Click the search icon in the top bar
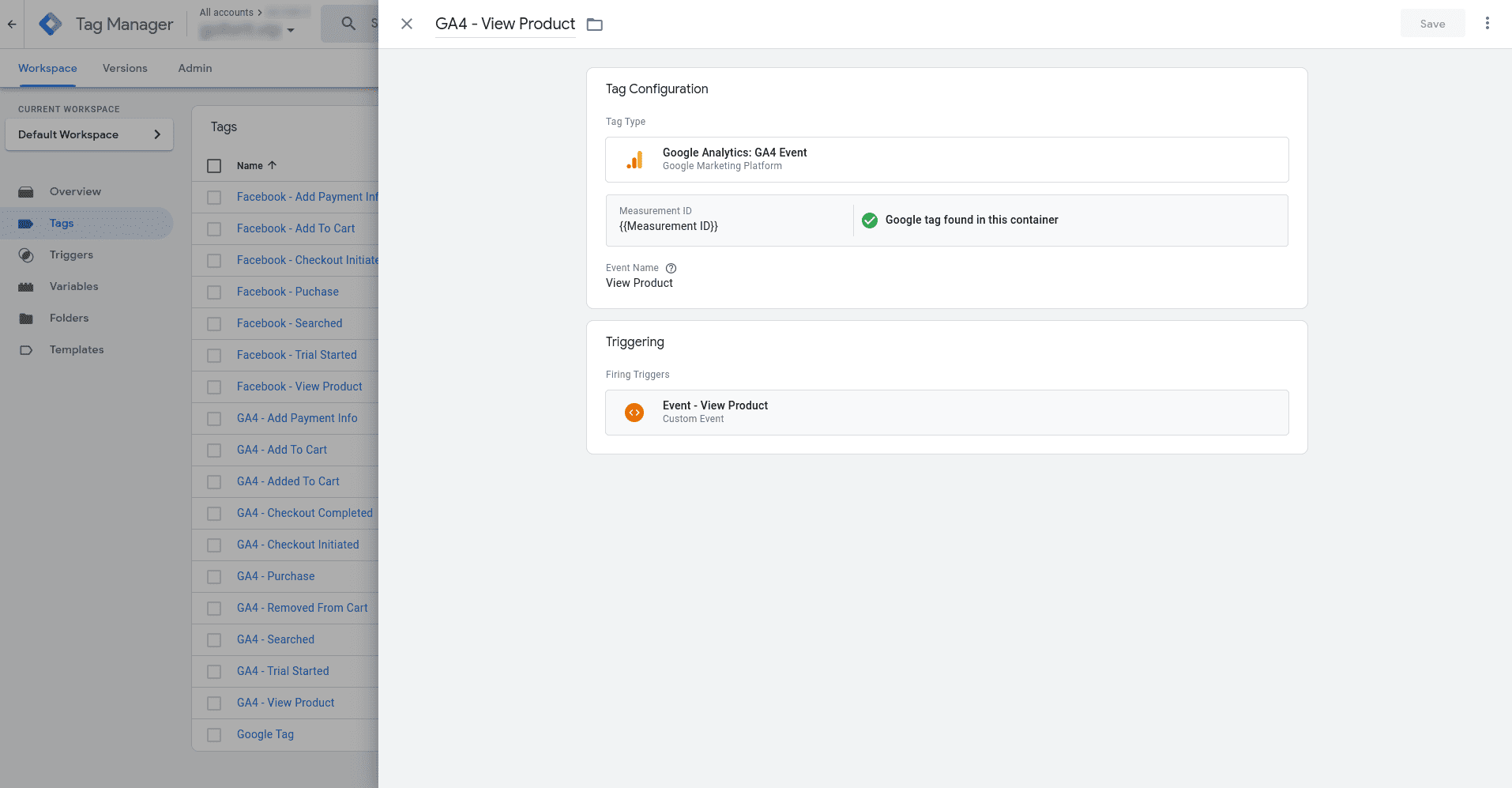1512x788 pixels. coord(348,23)
